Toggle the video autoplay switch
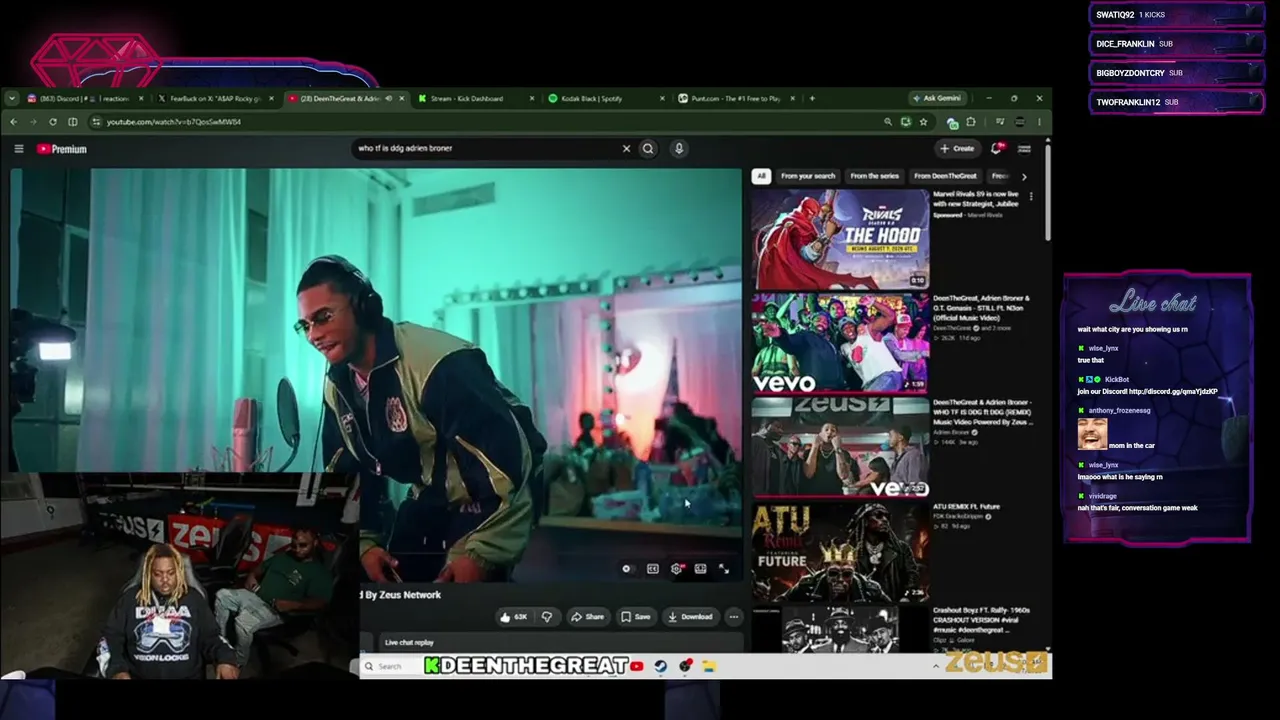 tap(627, 569)
